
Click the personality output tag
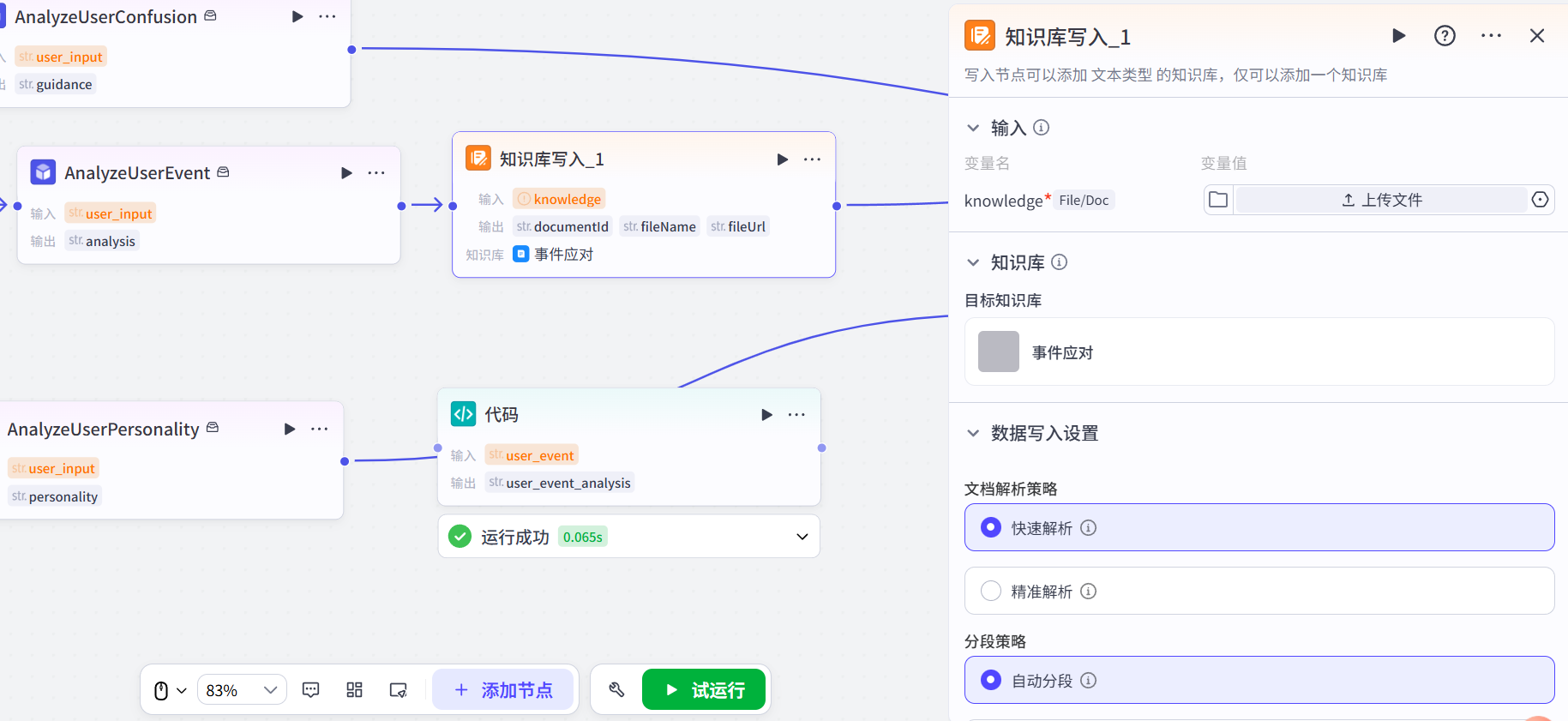point(55,496)
